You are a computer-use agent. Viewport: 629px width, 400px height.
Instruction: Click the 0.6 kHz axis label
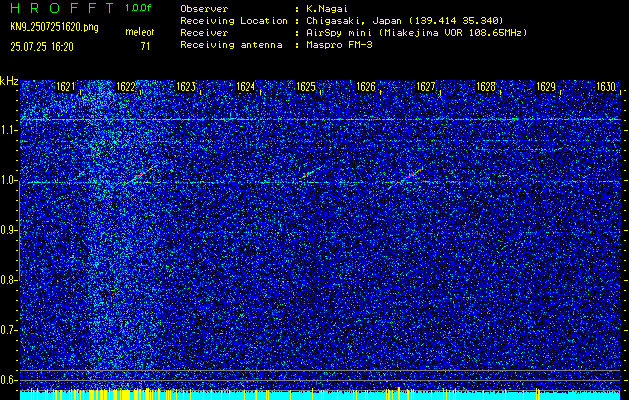pyautogui.click(x=8, y=380)
